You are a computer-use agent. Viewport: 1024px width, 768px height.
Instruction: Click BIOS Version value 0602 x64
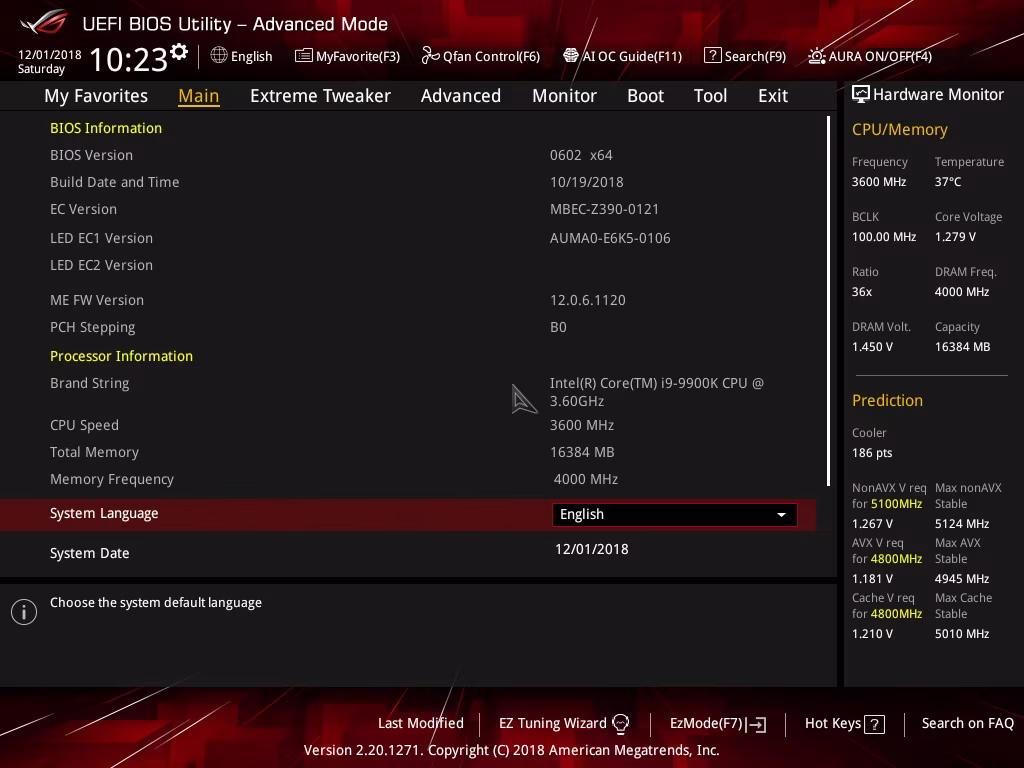coord(581,155)
